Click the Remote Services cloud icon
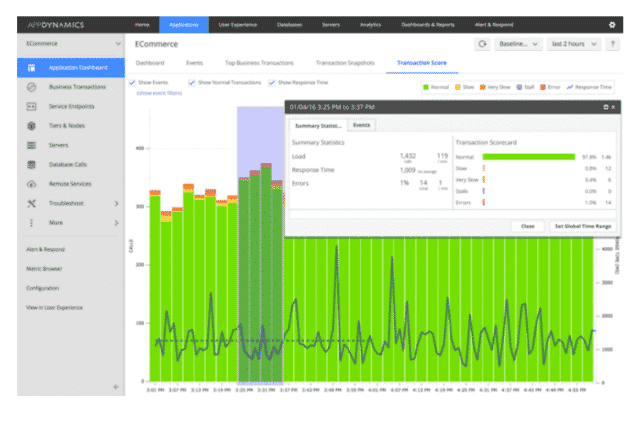The width and height of the screenshot is (638, 422). pos(31,184)
